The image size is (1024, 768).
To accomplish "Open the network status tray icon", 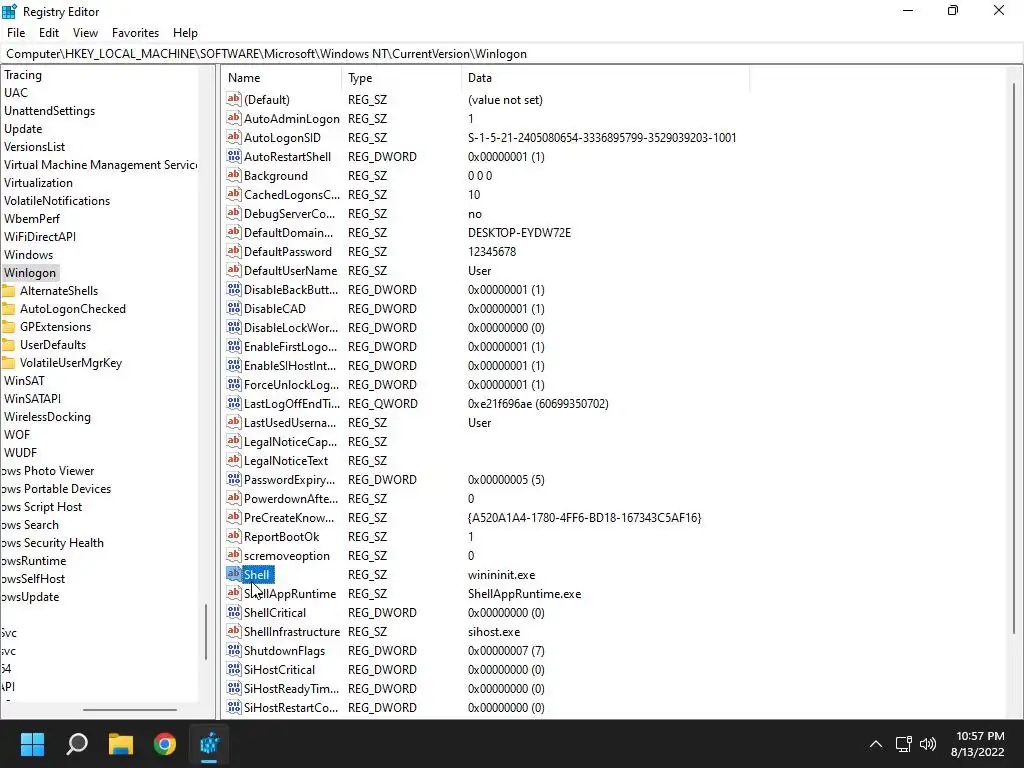I will tap(903, 744).
